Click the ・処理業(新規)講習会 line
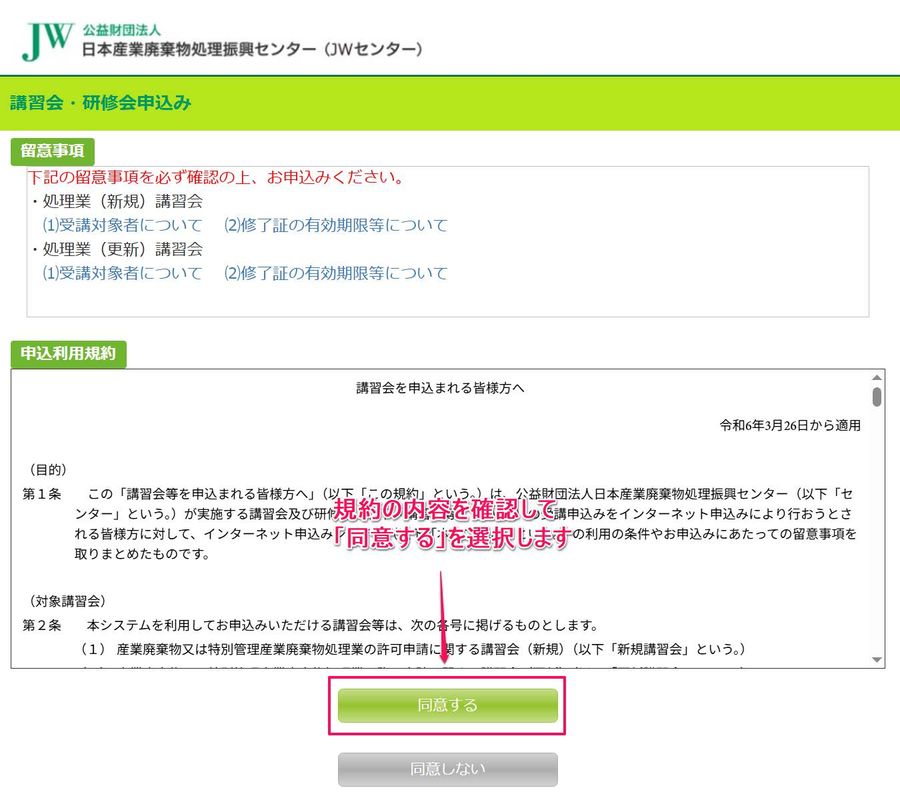 (x=116, y=202)
